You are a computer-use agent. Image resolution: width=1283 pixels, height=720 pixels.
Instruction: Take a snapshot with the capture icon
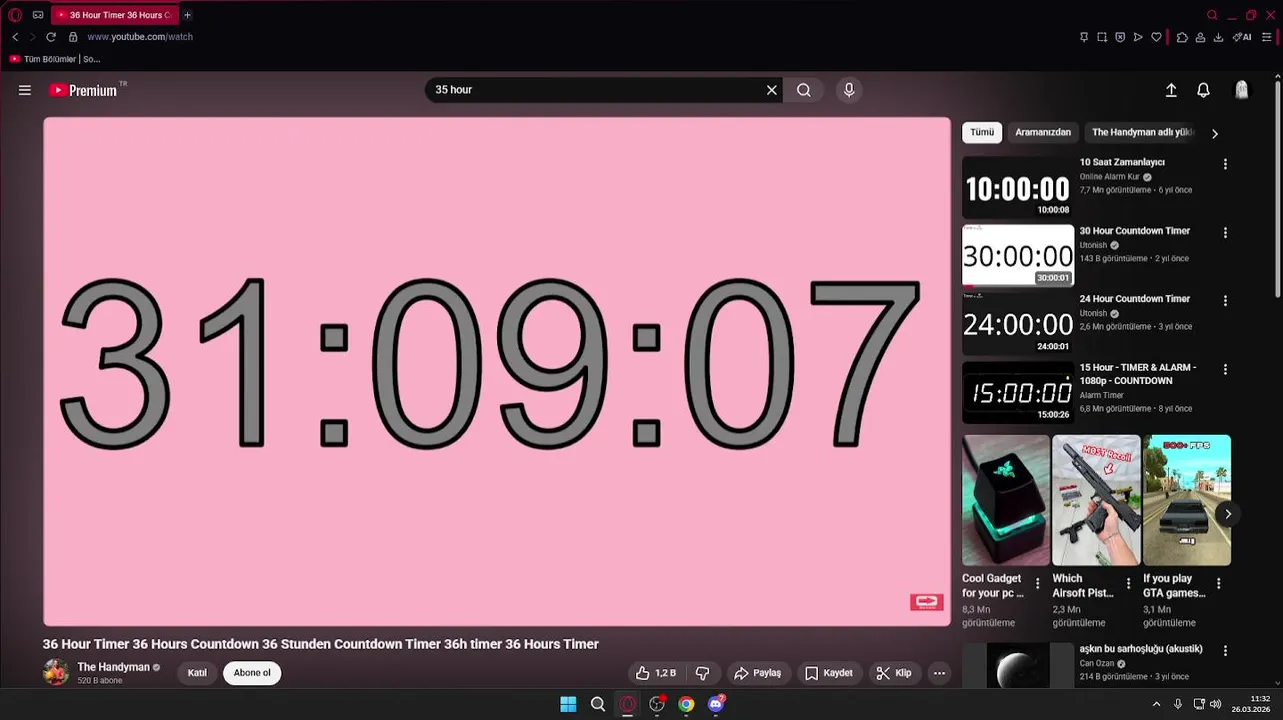click(x=1102, y=37)
